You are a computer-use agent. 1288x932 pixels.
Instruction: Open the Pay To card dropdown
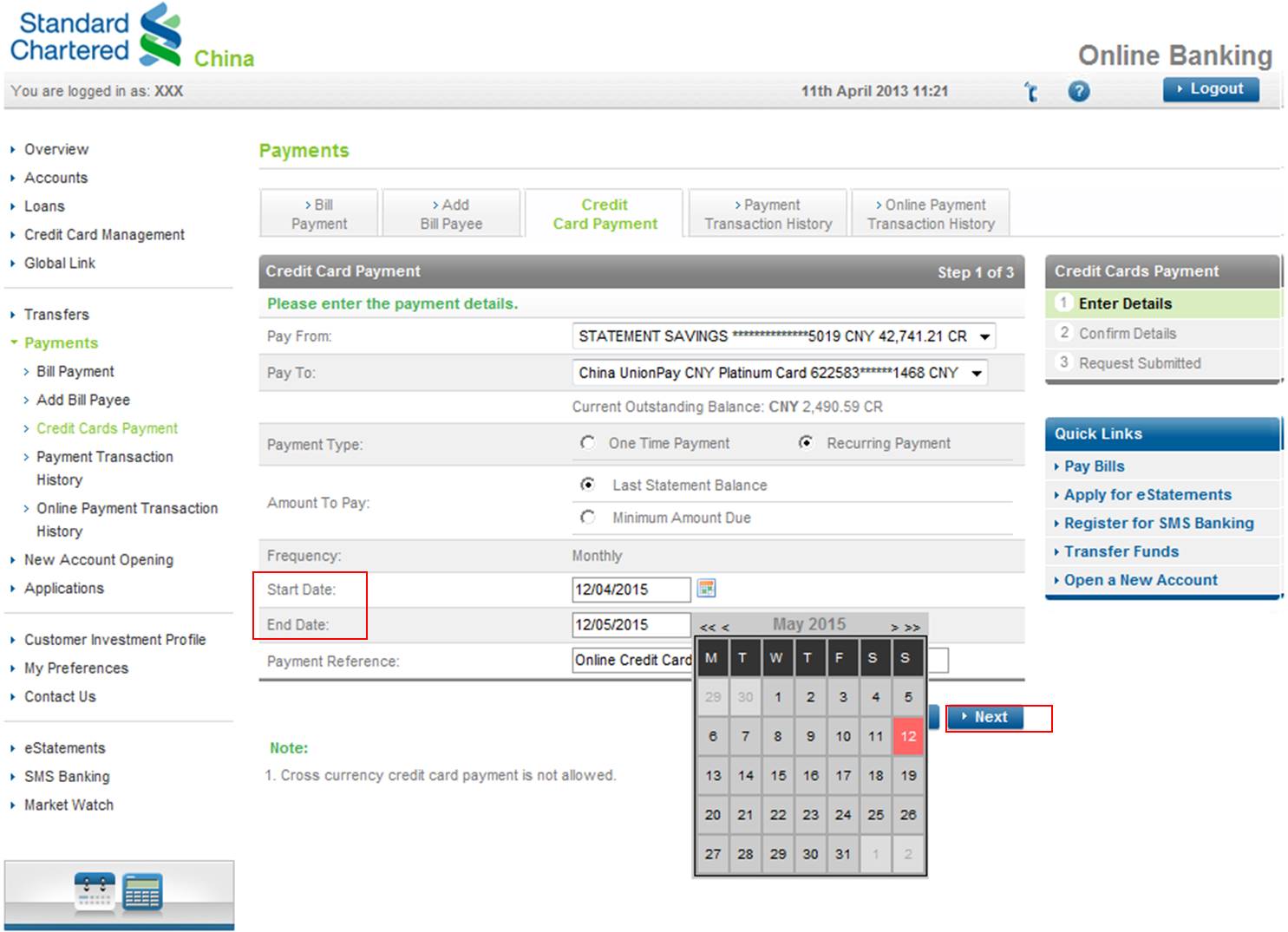[779, 373]
